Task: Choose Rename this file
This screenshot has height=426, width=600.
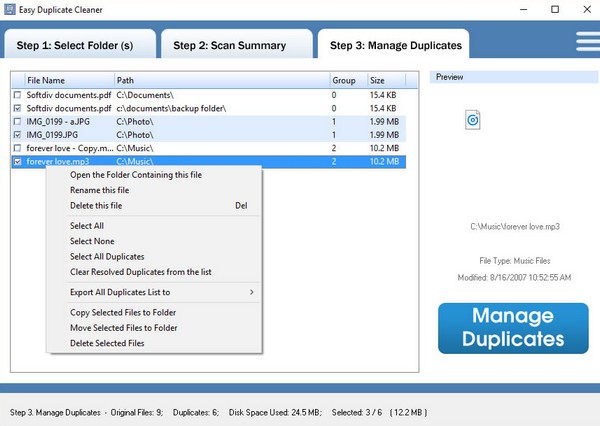Action: point(154,190)
